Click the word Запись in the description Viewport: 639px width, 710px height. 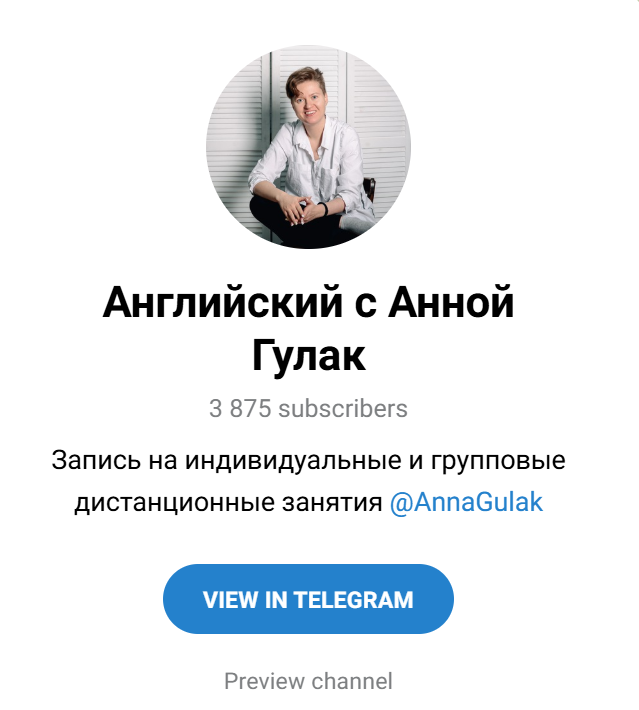click(96, 460)
